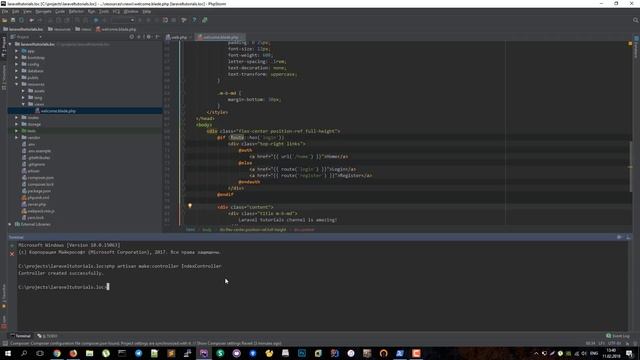The height and width of the screenshot is (360, 640).
Task: Click the search everywhere magnifier icon
Action: (635, 20)
